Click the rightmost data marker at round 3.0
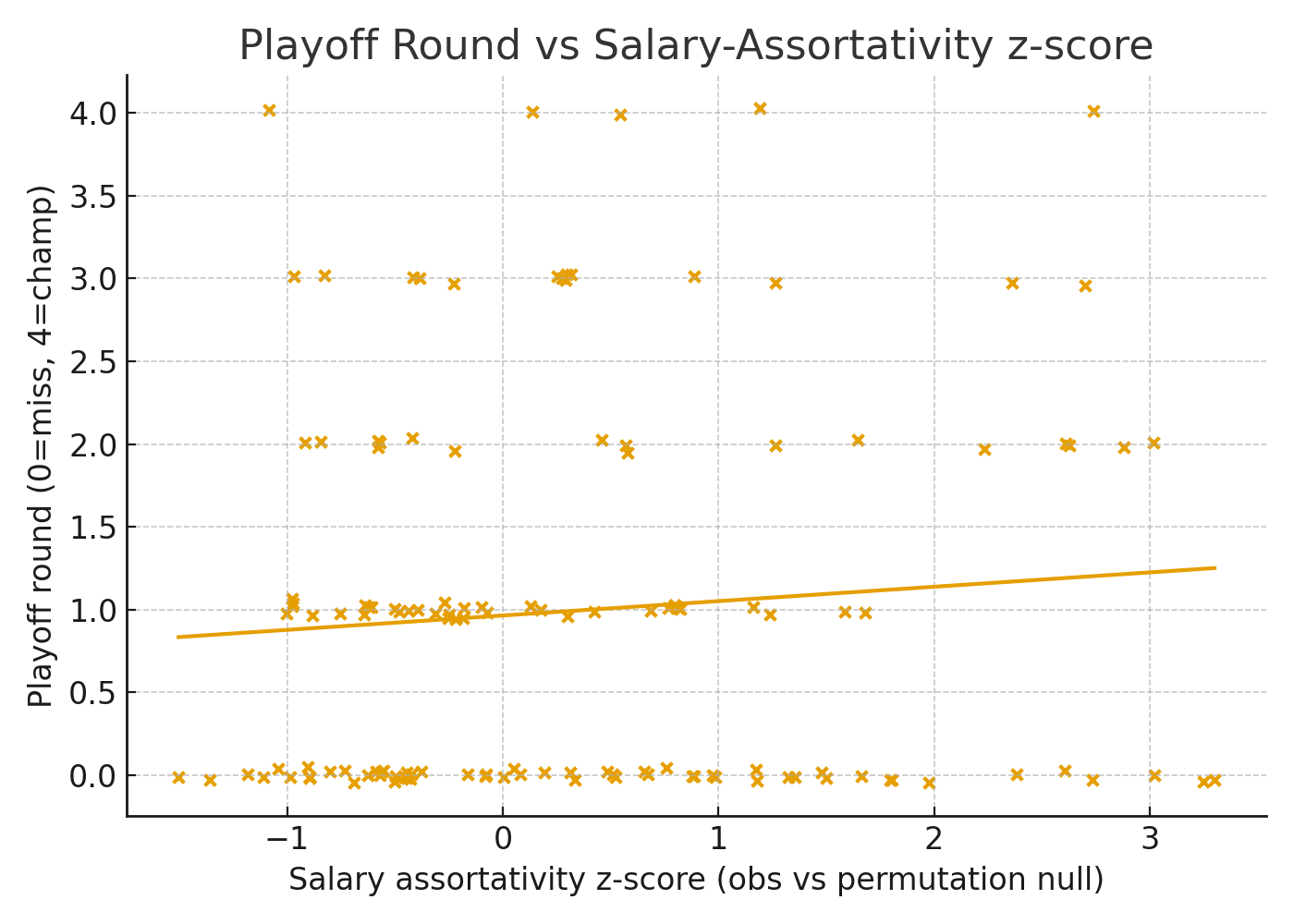1294x924 pixels. click(x=1085, y=286)
